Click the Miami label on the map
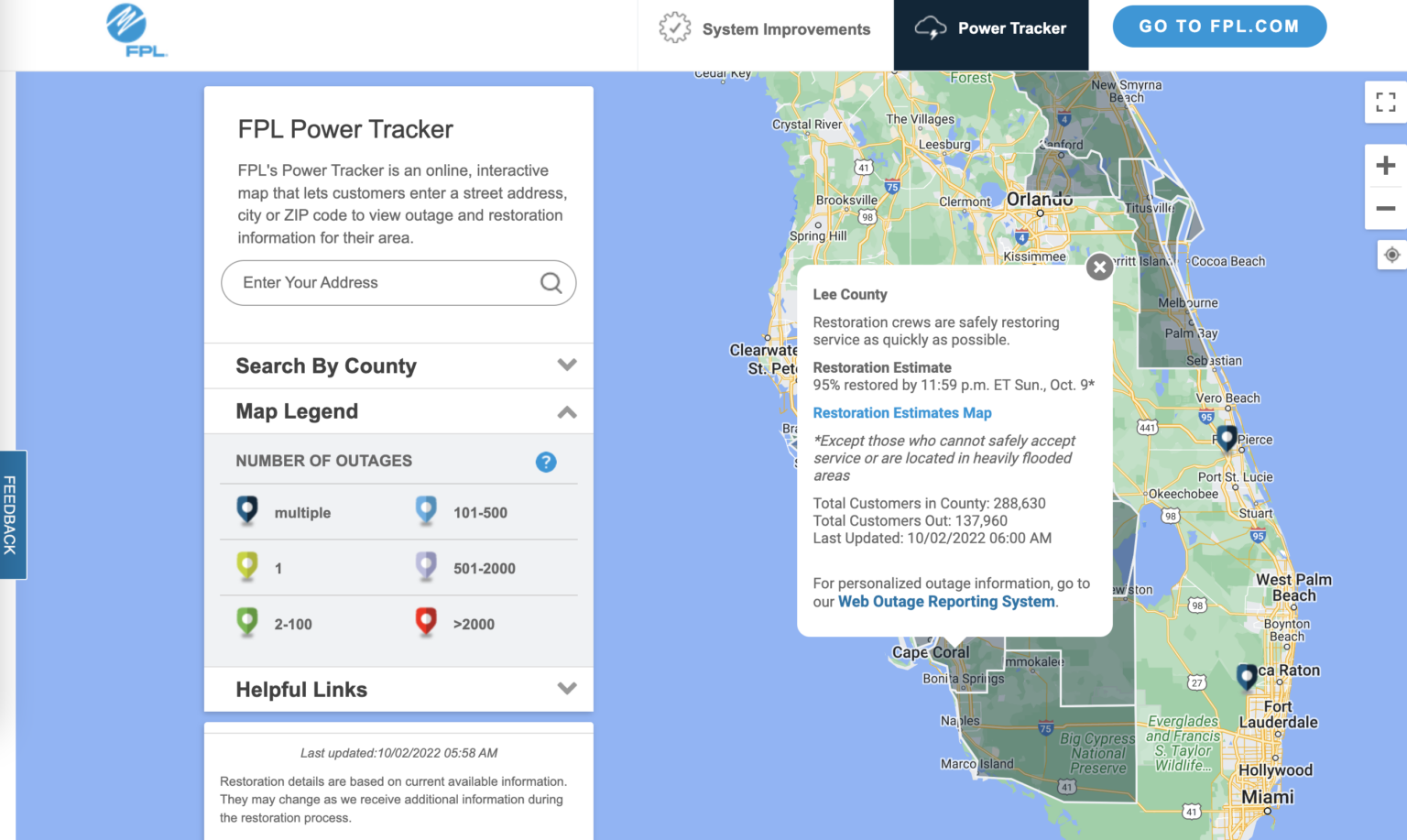The image size is (1407, 840). (x=1268, y=797)
